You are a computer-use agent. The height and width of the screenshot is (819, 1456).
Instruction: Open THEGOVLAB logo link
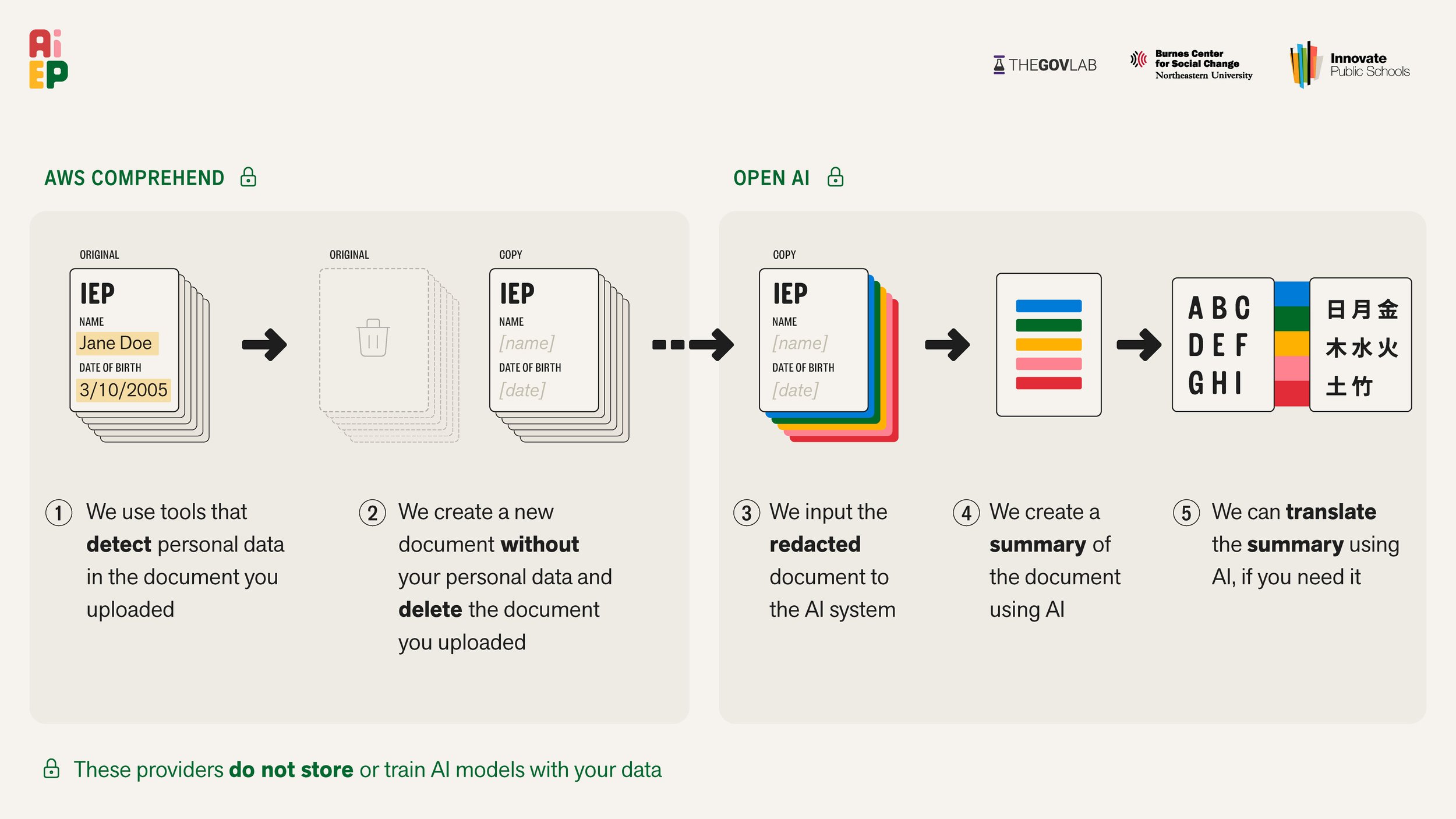point(1045,65)
